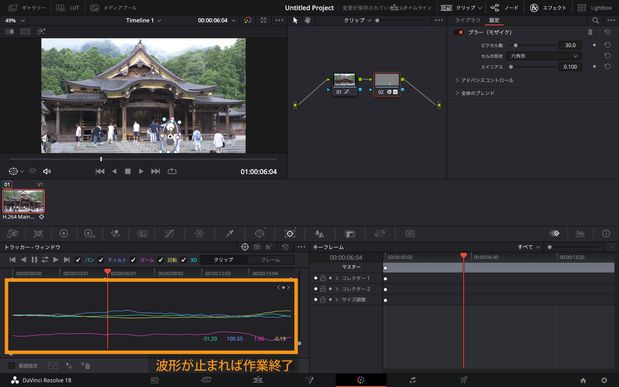Open the Camera Raw palette icon

[x=13, y=234]
